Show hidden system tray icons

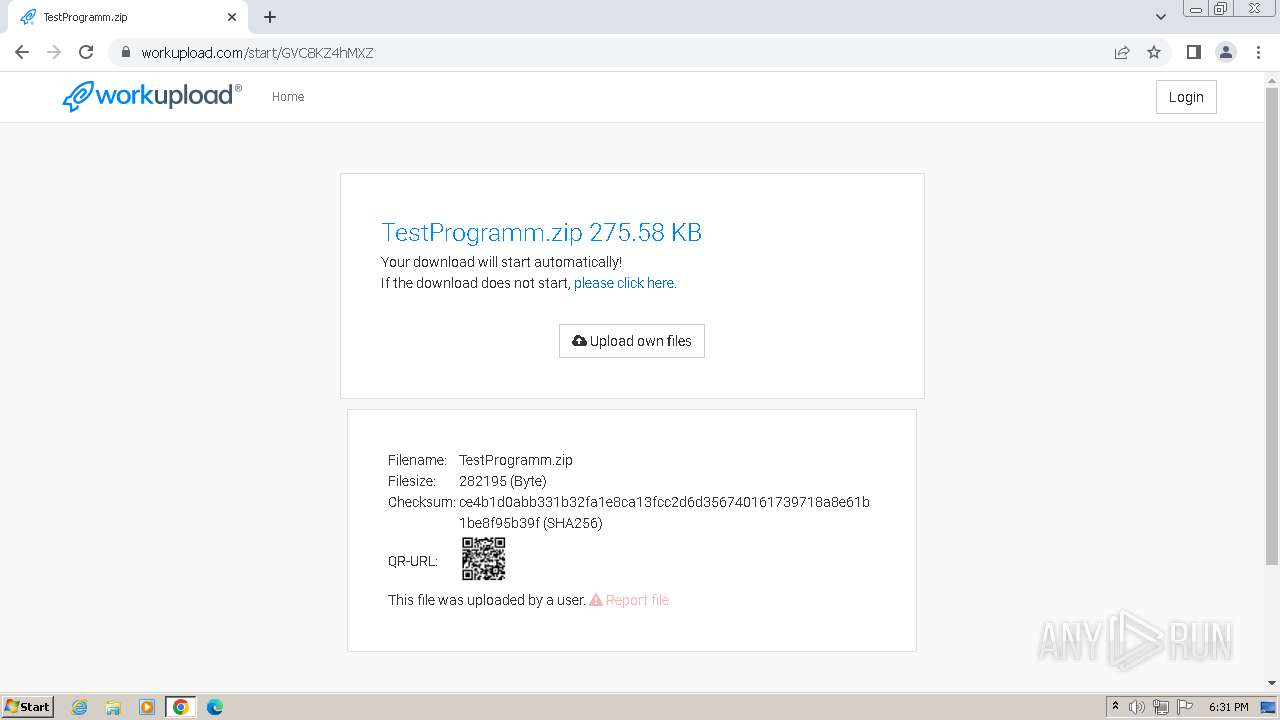click(1115, 707)
